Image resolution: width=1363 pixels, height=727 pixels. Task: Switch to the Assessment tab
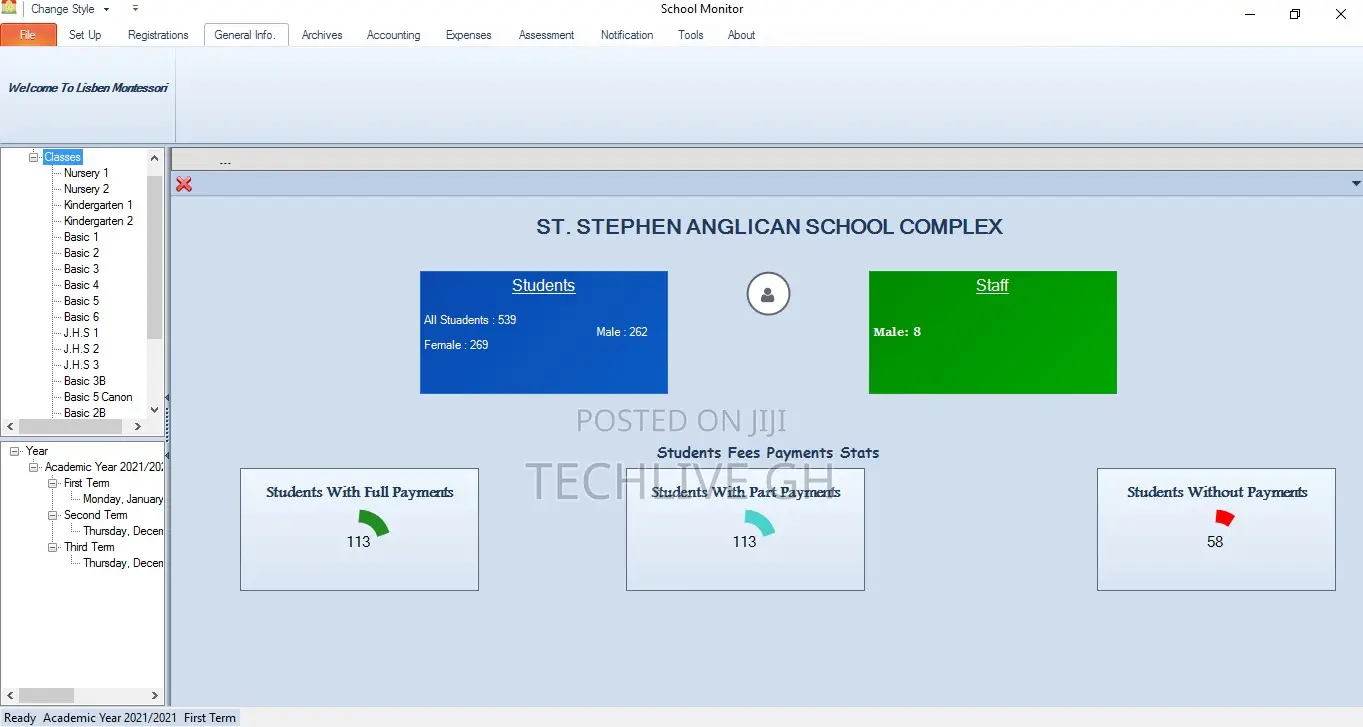[x=546, y=35]
